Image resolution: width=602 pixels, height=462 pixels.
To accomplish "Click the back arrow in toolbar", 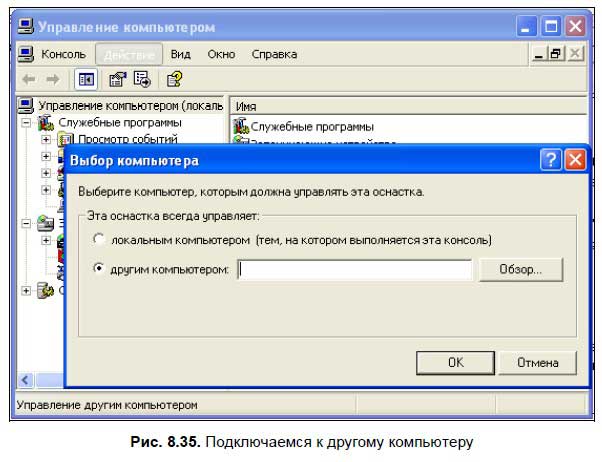I will [x=29, y=79].
